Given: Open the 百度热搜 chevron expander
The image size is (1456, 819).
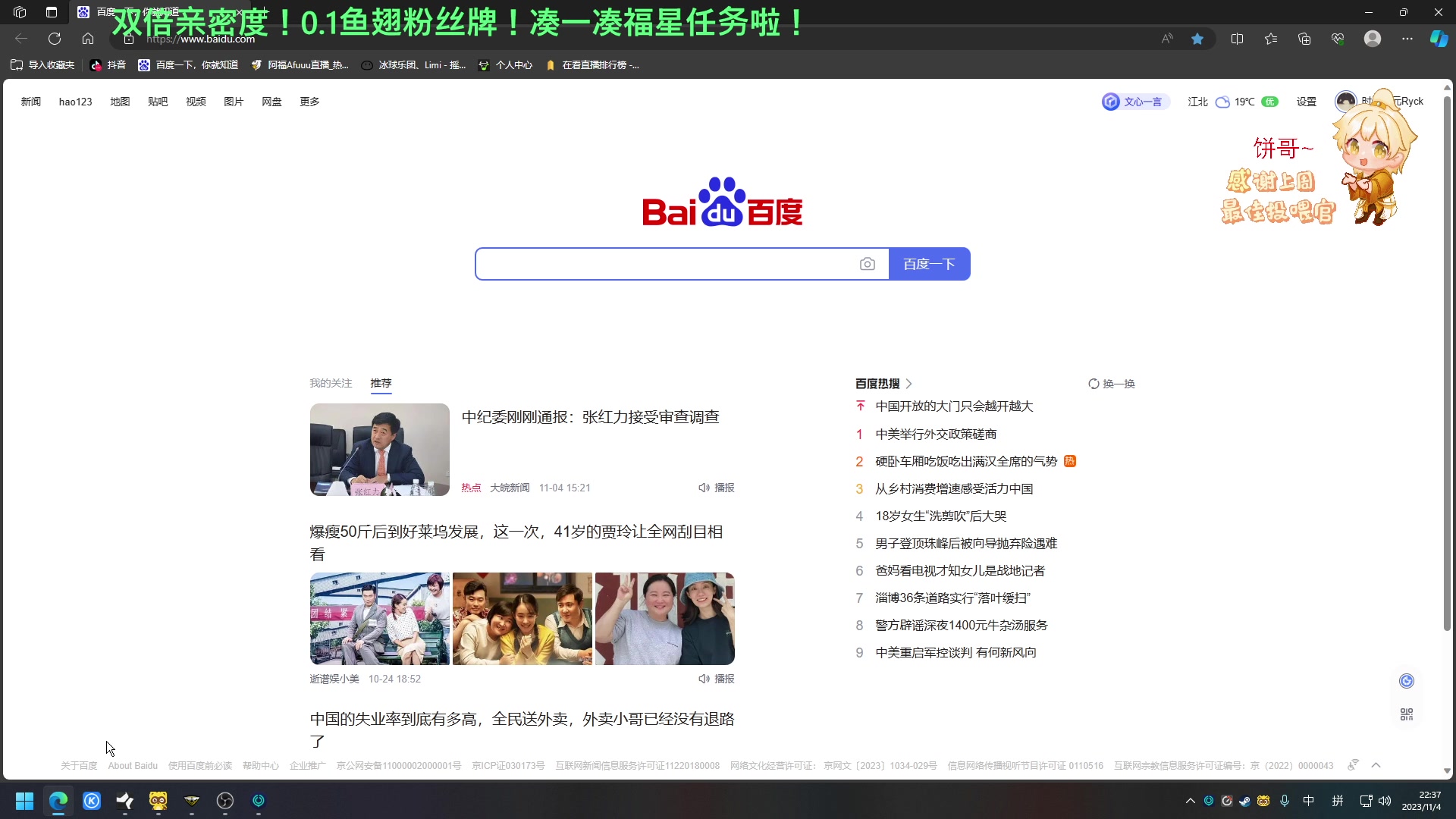Looking at the screenshot, I should [x=908, y=384].
